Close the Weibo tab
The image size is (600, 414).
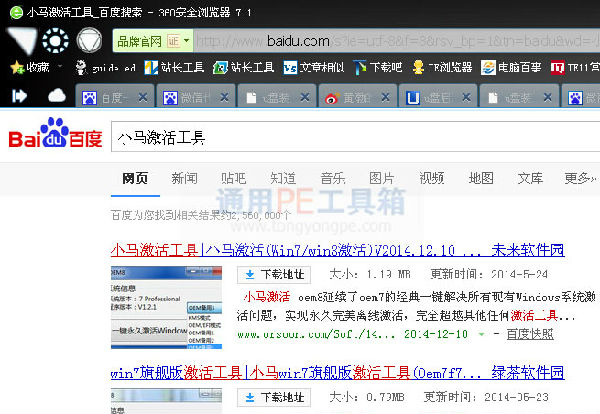(386, 98)
